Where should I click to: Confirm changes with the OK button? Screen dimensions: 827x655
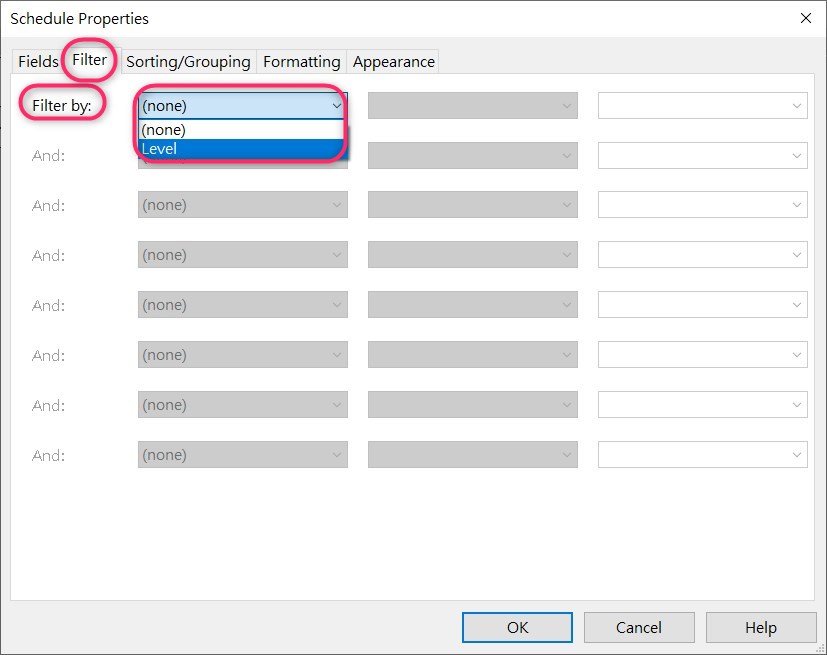(x=516, y=627)
